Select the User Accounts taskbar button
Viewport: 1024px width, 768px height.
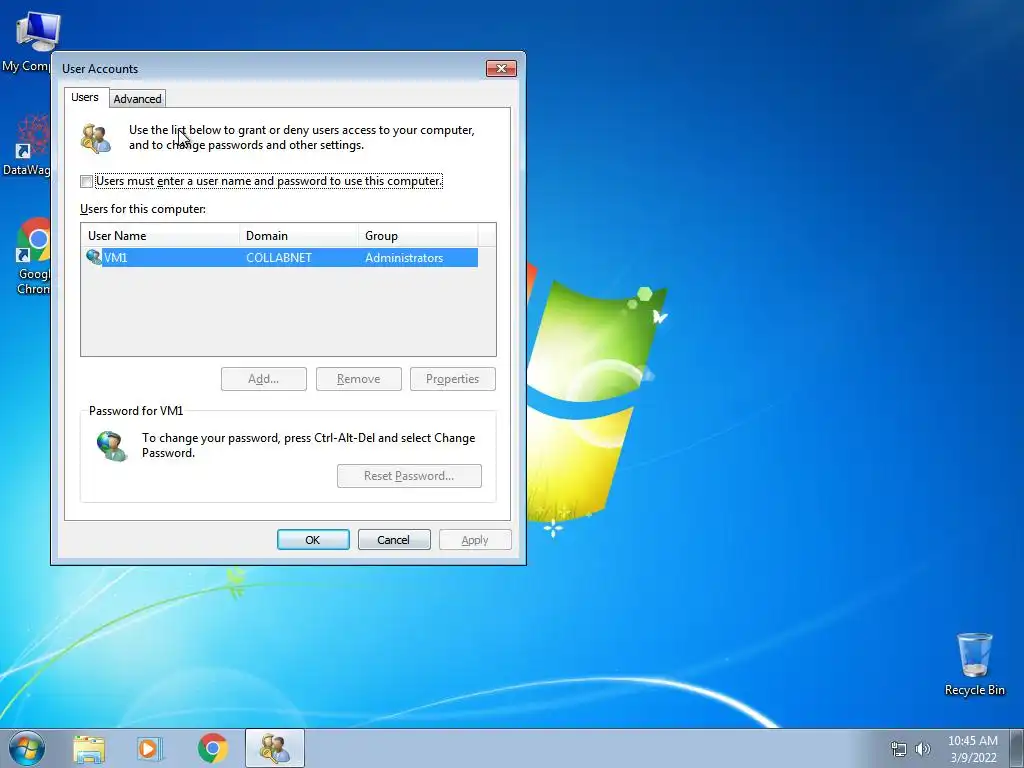tap(275, 748)
